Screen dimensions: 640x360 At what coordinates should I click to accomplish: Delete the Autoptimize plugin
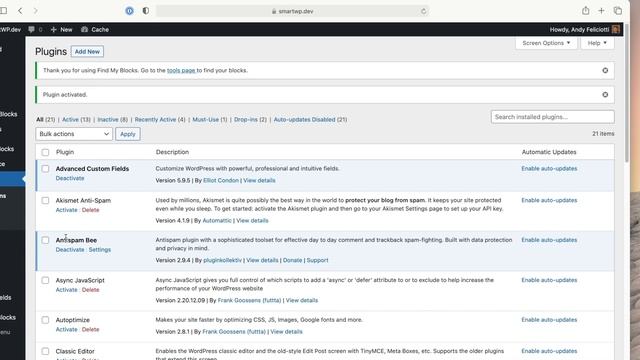91,329
